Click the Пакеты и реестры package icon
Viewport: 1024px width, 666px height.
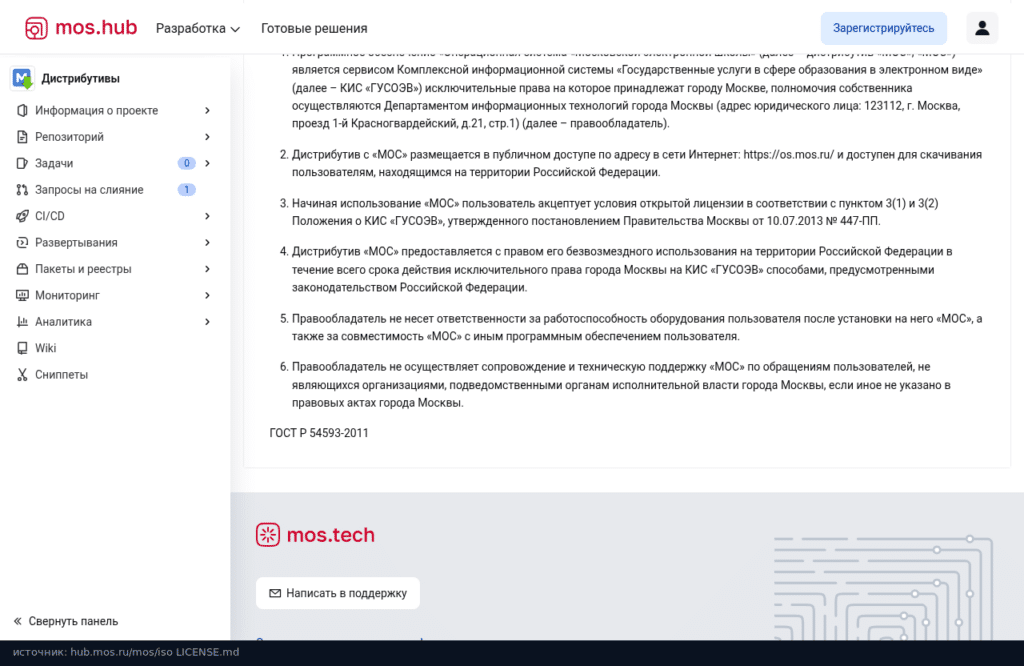(x=22, y=269)
